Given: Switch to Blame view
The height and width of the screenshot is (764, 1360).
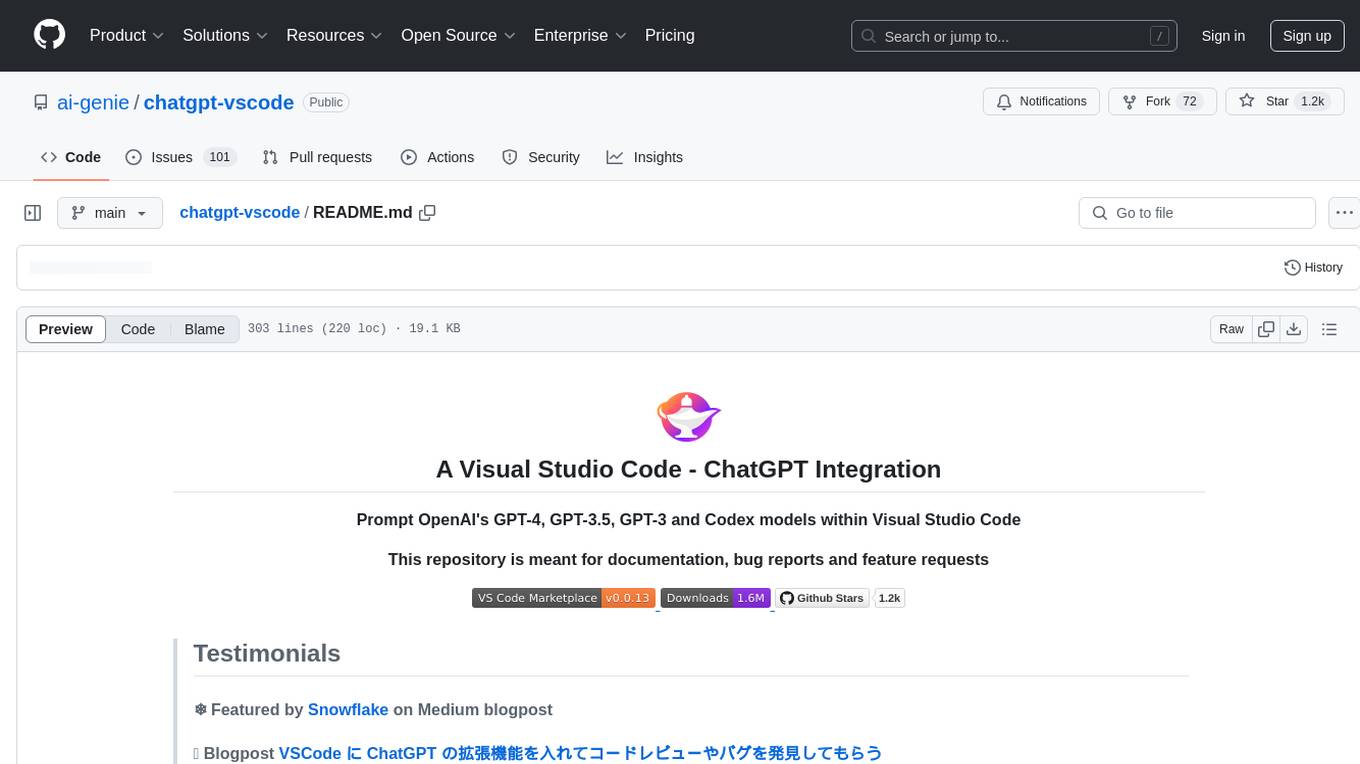Looking at the screenshot, I should (x=204, y=329).
